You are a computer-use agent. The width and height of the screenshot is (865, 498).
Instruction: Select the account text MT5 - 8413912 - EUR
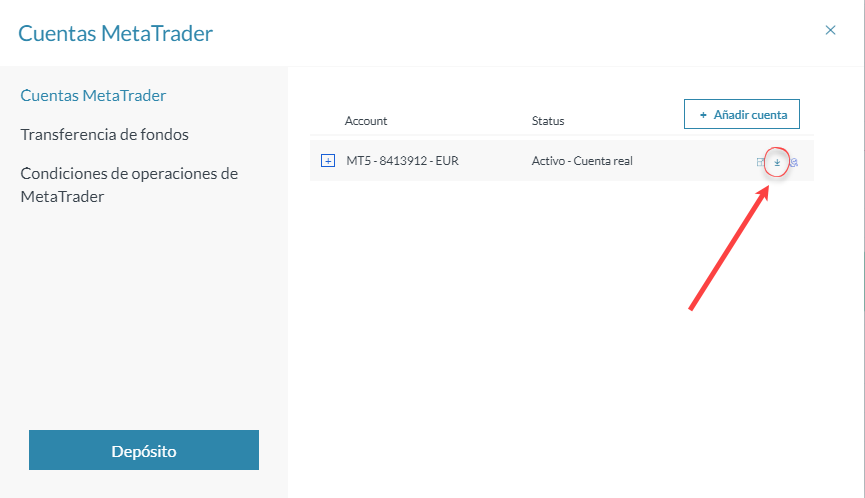402,160
